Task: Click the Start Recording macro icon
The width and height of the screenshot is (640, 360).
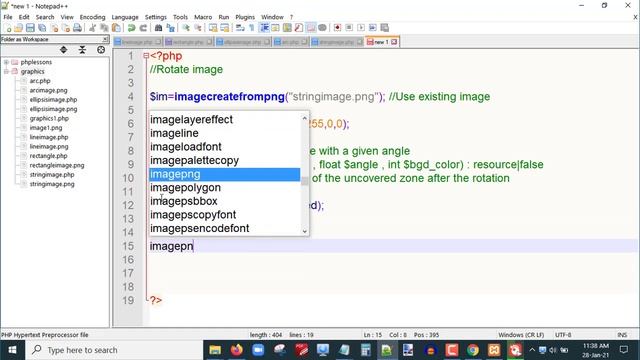Action: click(337, 28)
